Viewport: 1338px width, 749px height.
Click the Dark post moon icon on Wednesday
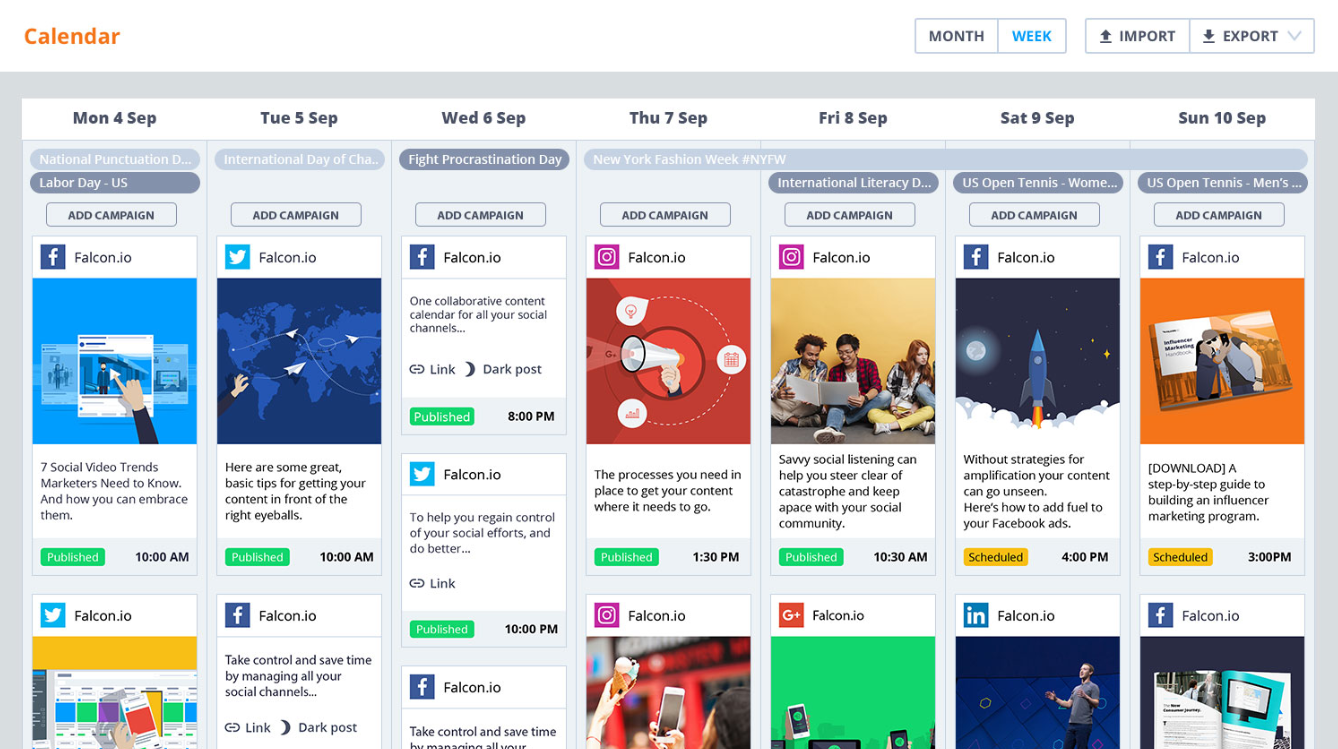tap(470, 369)
